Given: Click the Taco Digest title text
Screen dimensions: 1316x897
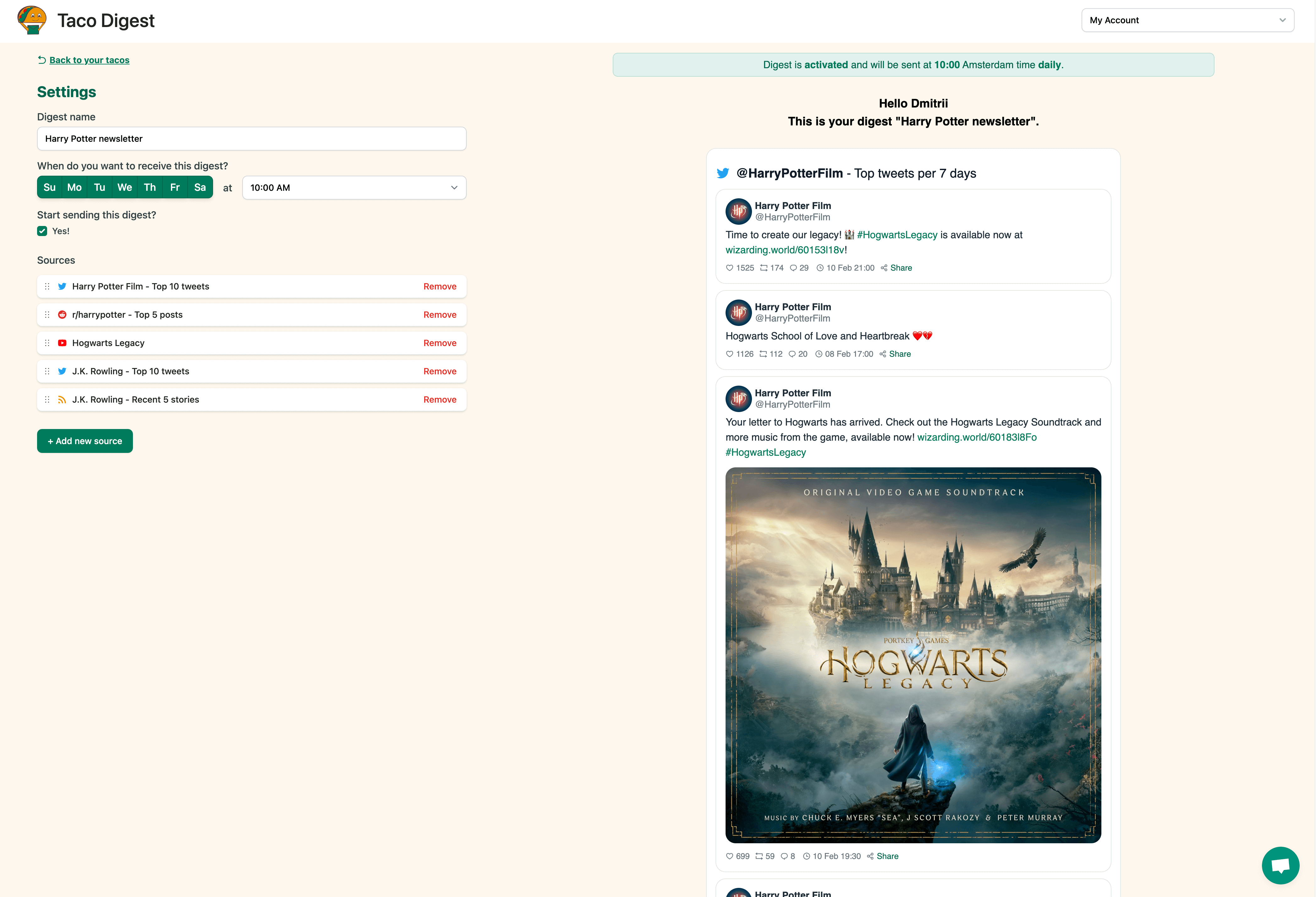Looking at the screenshot, I should tap(106, 20).
